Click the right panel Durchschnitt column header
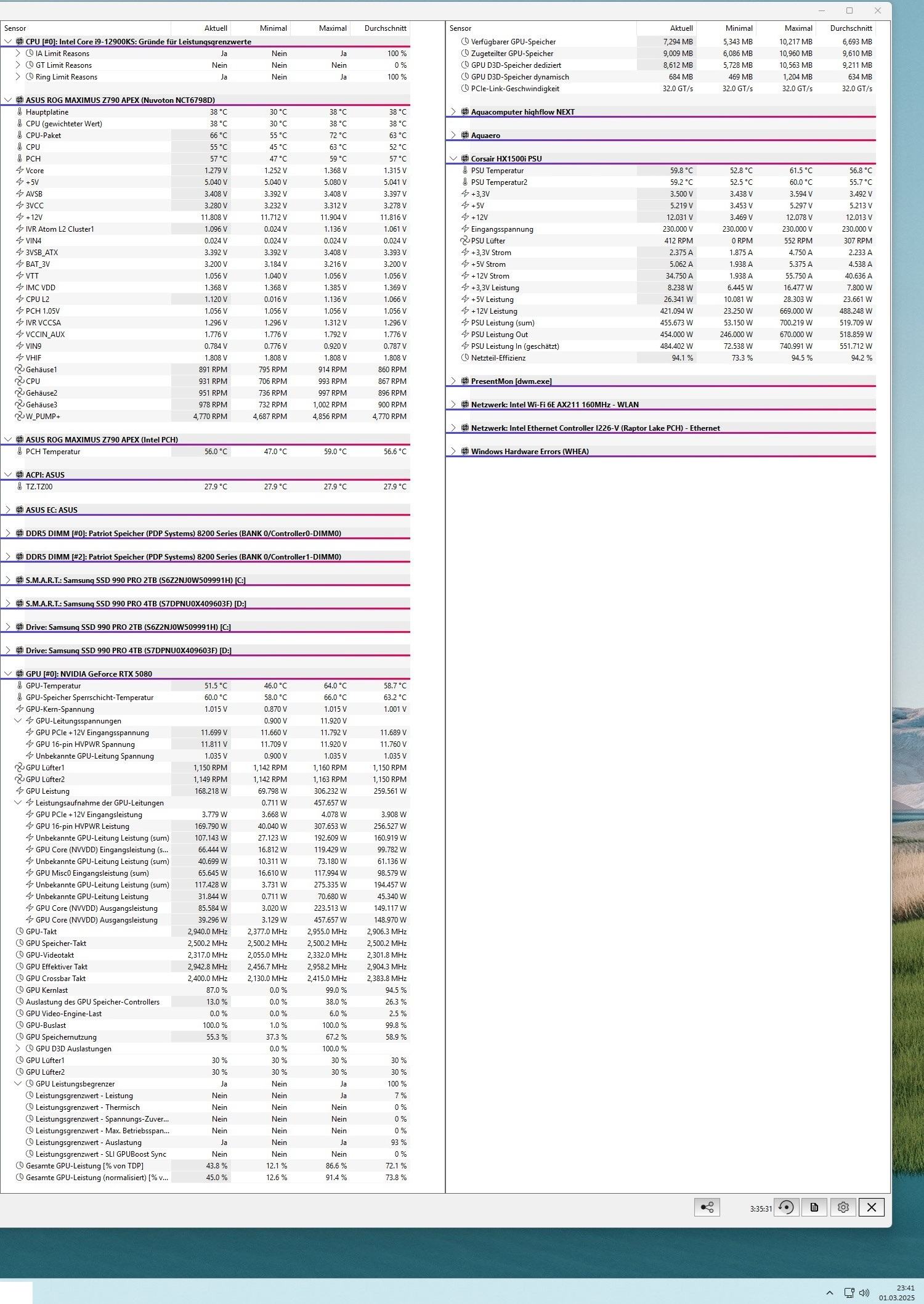Viewport: 924px width, 1304px height. pyautogui.click(x=846, y=28)
